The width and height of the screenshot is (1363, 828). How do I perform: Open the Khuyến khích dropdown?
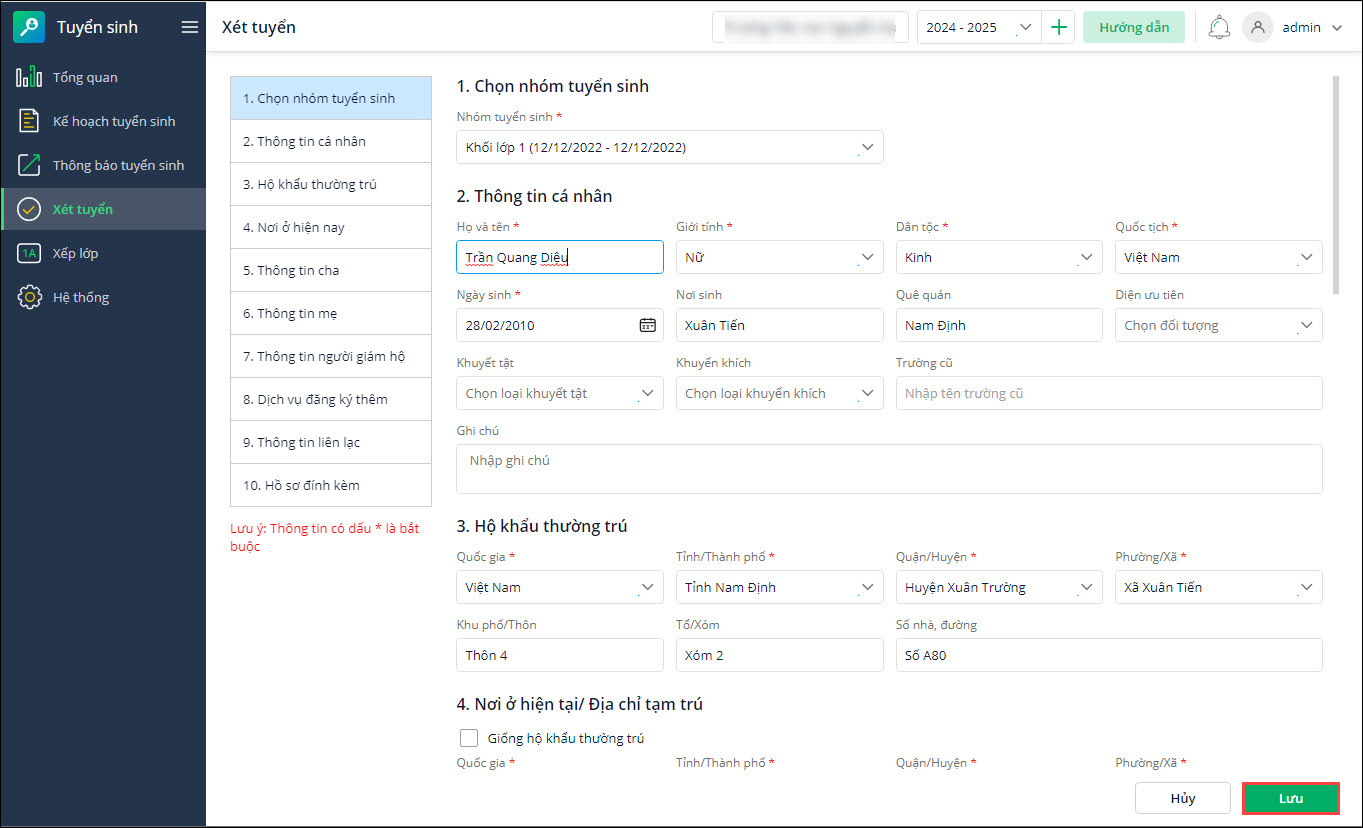click(x=780, y=393)
